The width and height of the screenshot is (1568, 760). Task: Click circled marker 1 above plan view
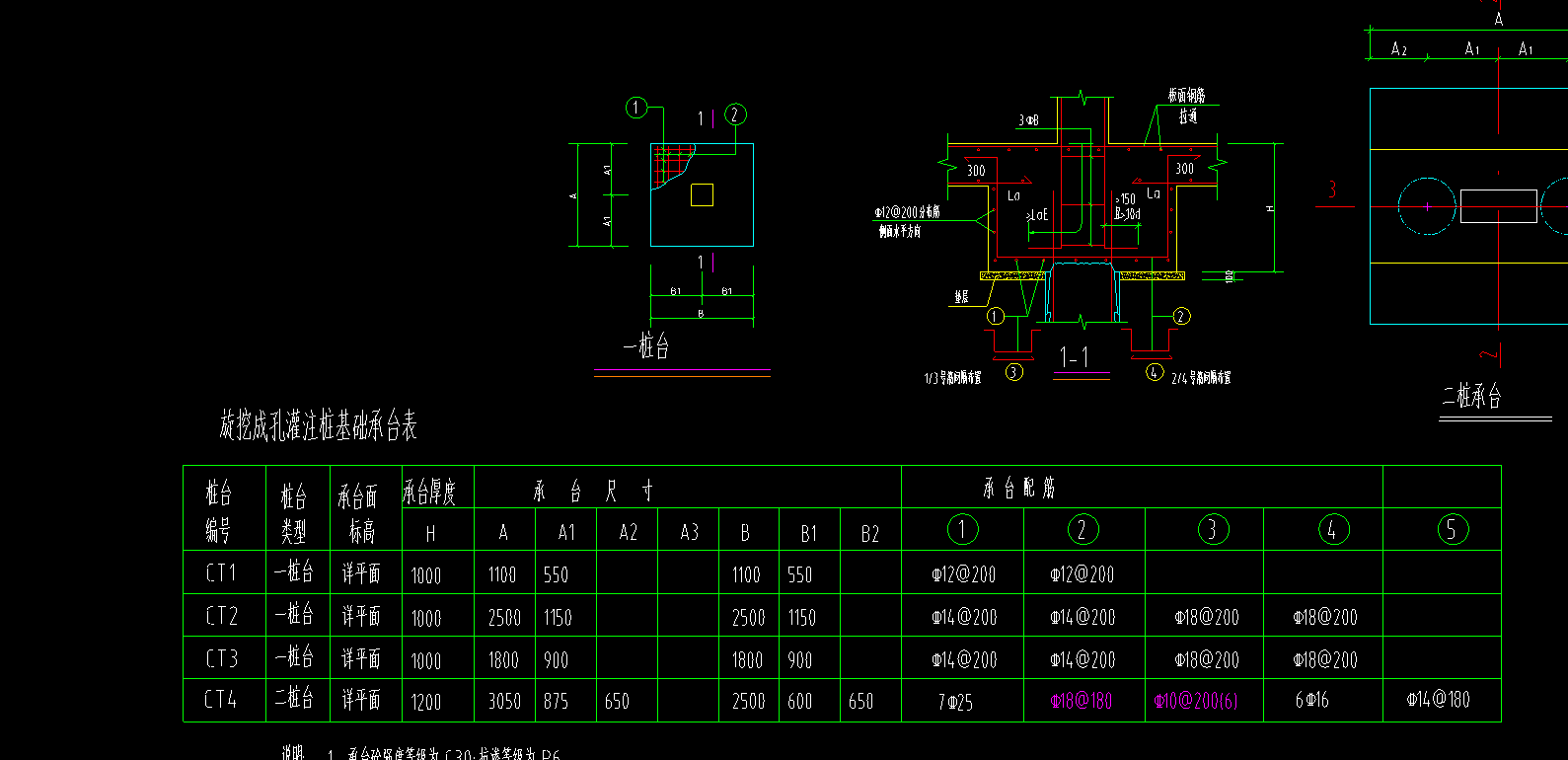pos(636,108)
